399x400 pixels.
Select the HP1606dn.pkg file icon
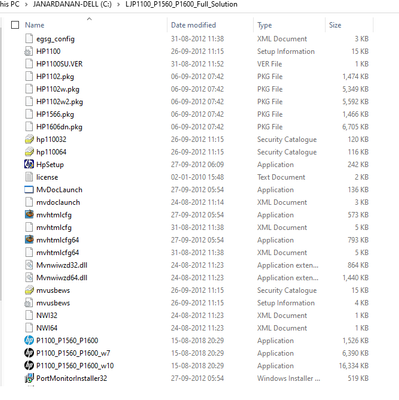[x=29, y=127]
